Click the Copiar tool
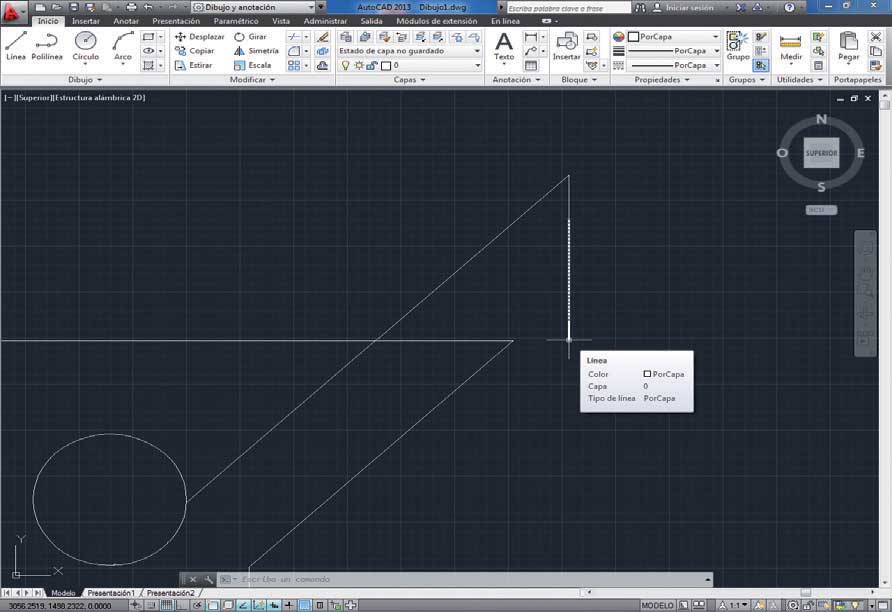The height and width of the screenshot is (612, 892). [195, 51]
